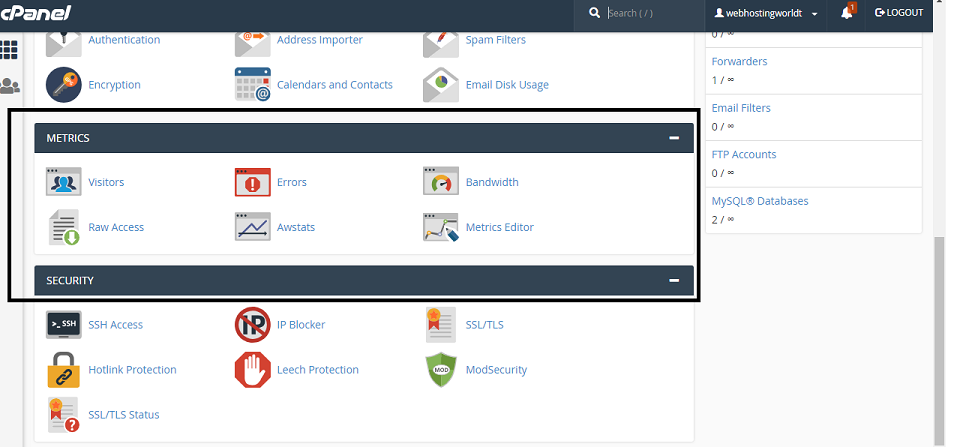Open the Authentication envelope icon
This screenshot has width=967, height=447.
64,43
